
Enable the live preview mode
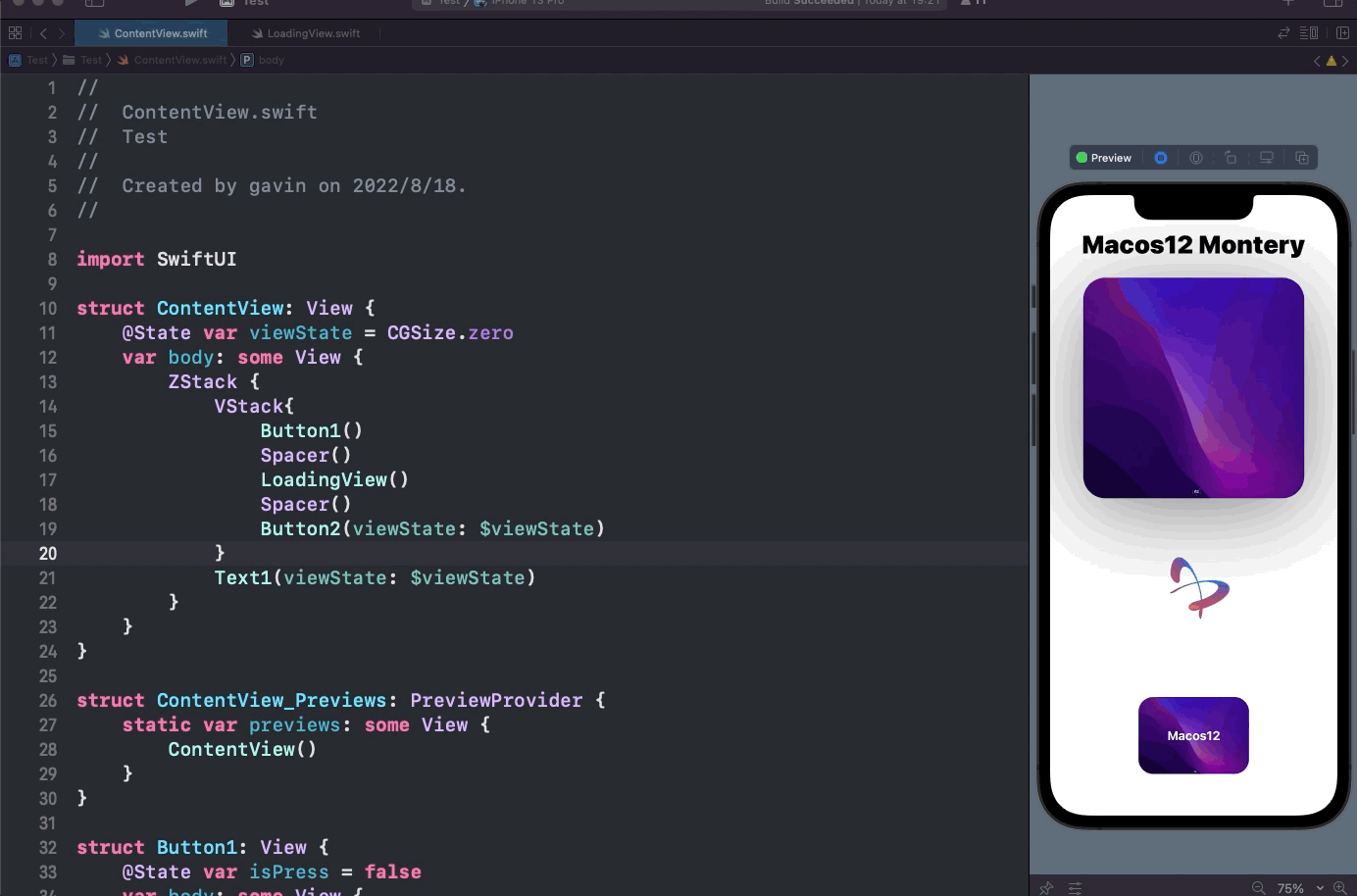point(1161,158)
